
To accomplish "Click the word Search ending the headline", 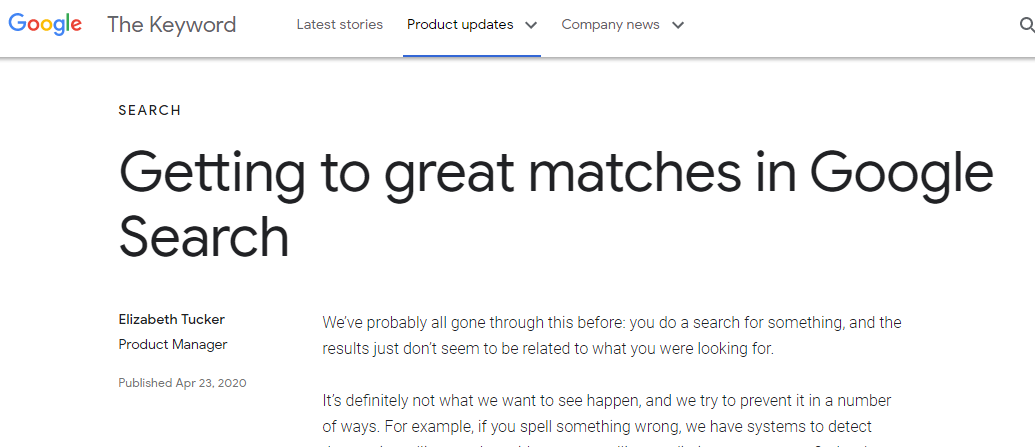I will [204, 236].
